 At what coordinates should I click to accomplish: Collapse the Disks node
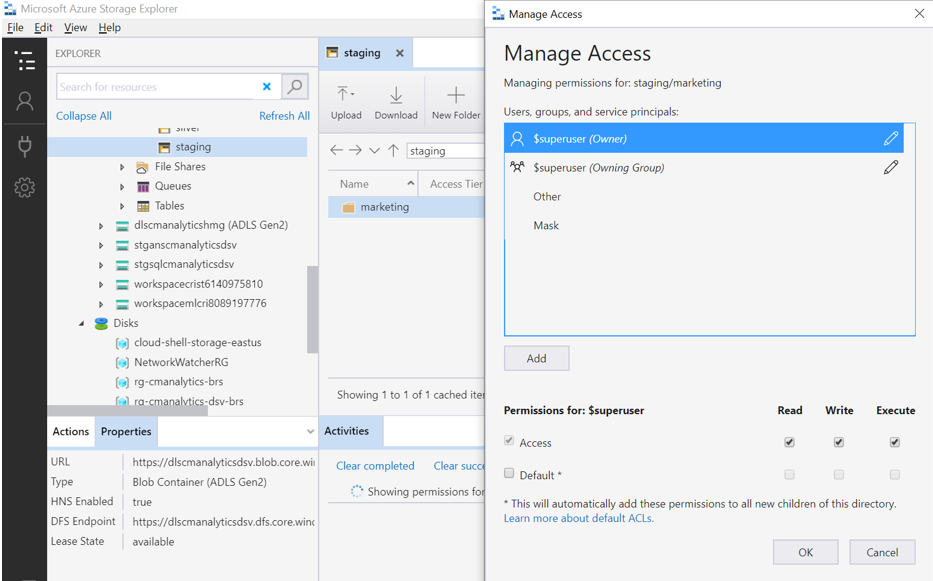[x=82, y=323]
